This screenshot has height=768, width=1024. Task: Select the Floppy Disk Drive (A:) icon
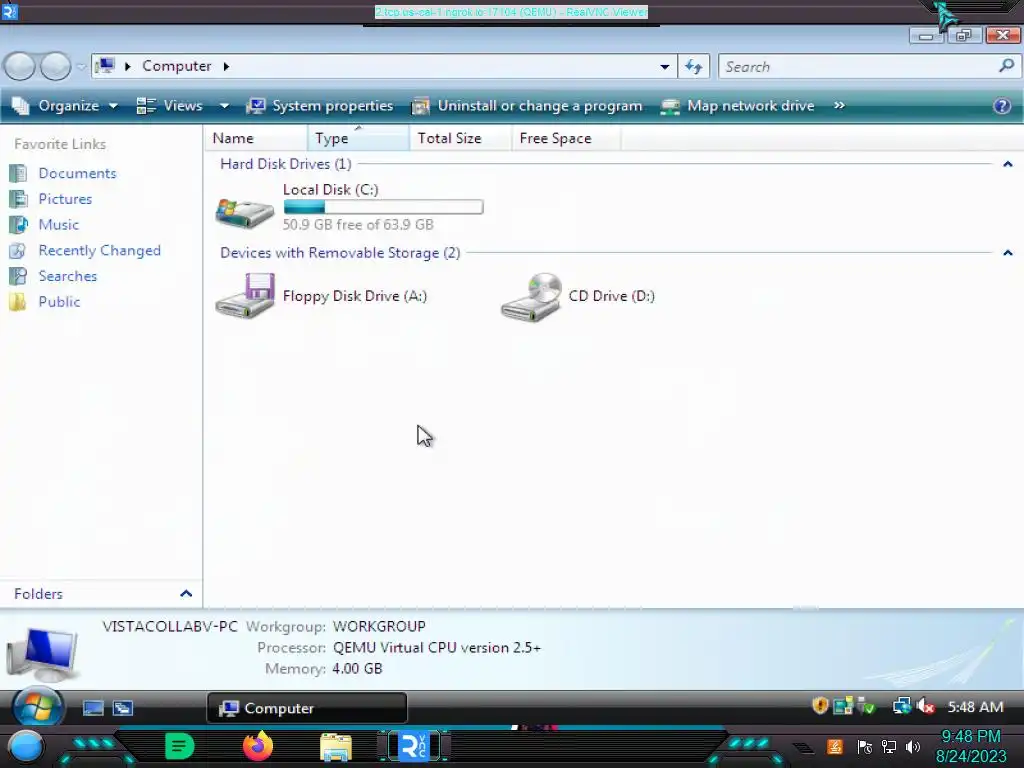coord(245,296)
